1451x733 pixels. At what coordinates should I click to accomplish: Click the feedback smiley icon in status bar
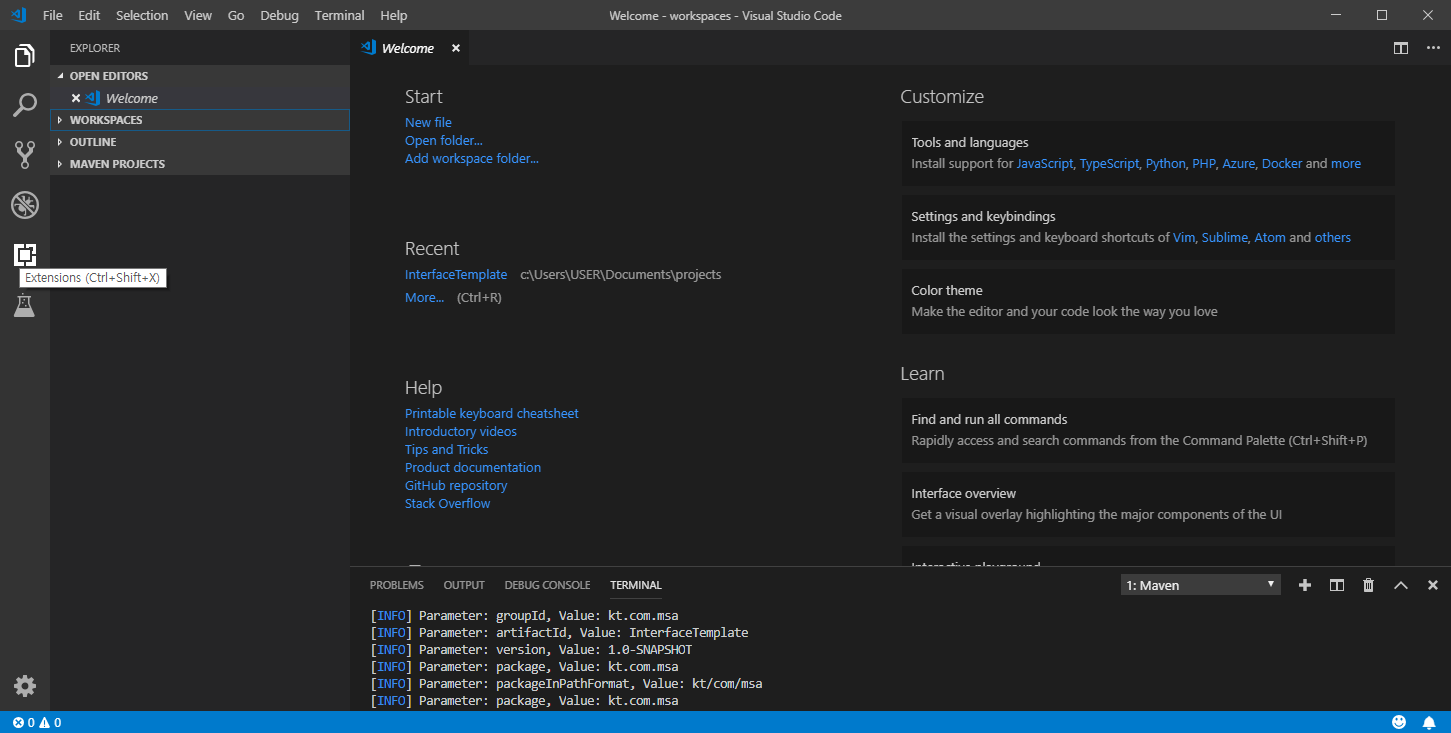(1399, 722)
